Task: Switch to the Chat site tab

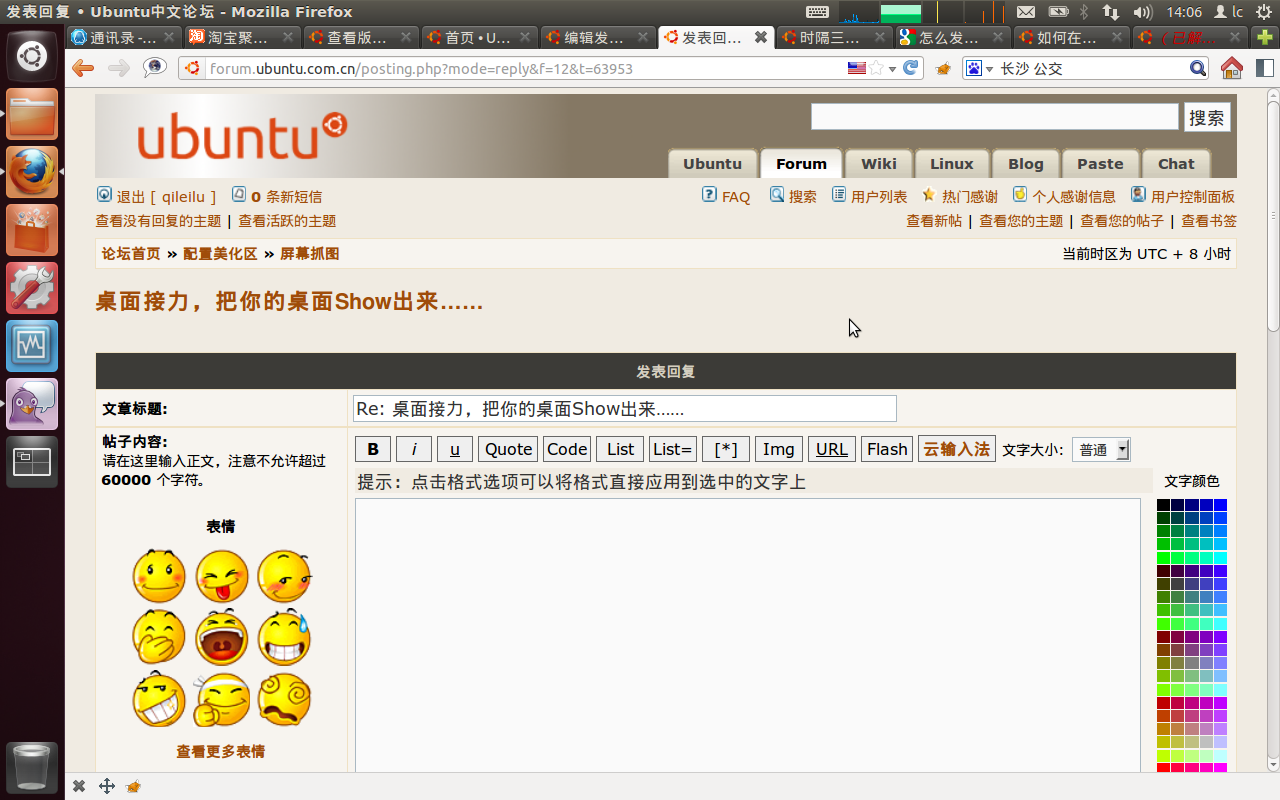Action: (1176, 164)
